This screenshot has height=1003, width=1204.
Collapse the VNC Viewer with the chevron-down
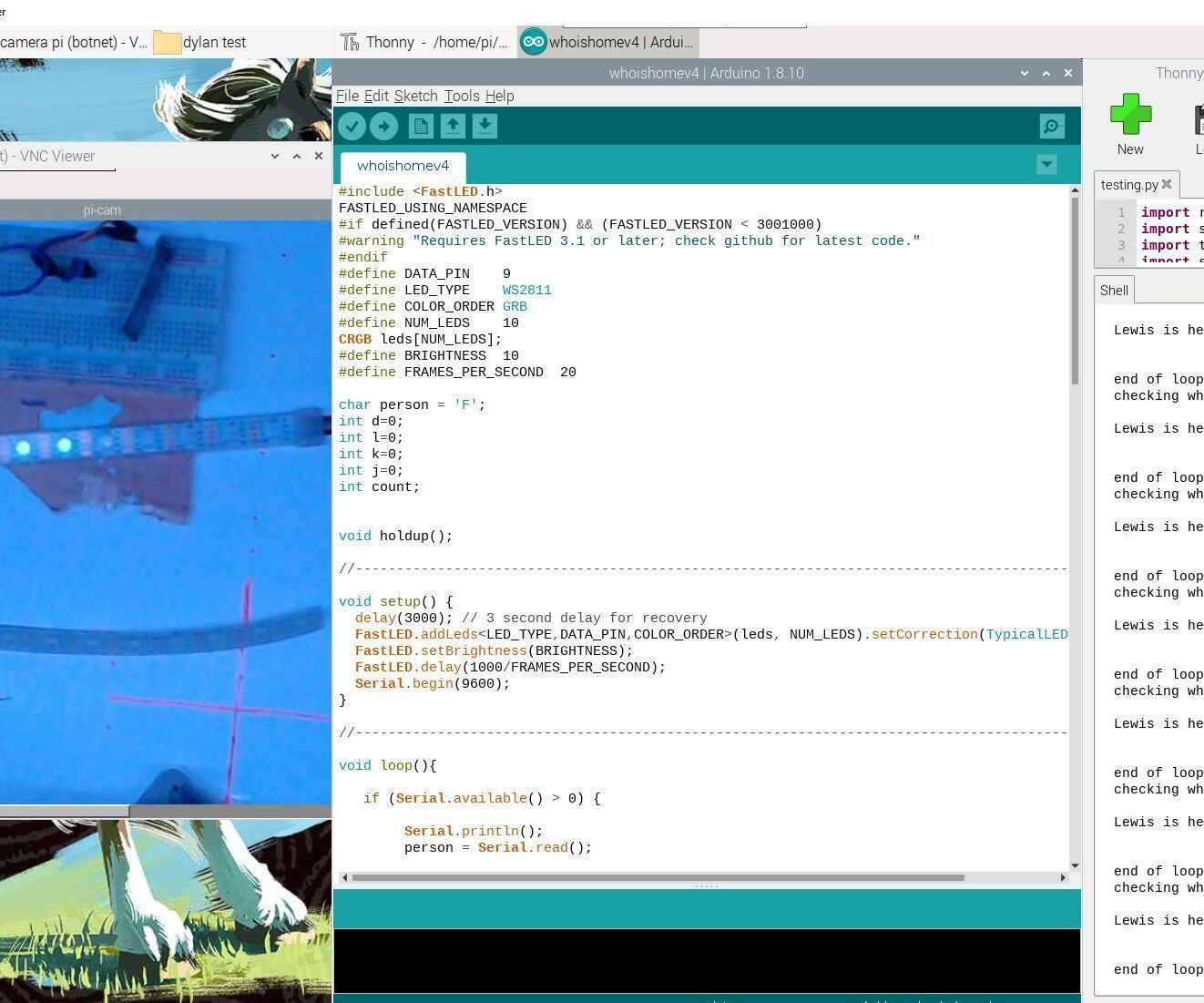coord(275,156)
